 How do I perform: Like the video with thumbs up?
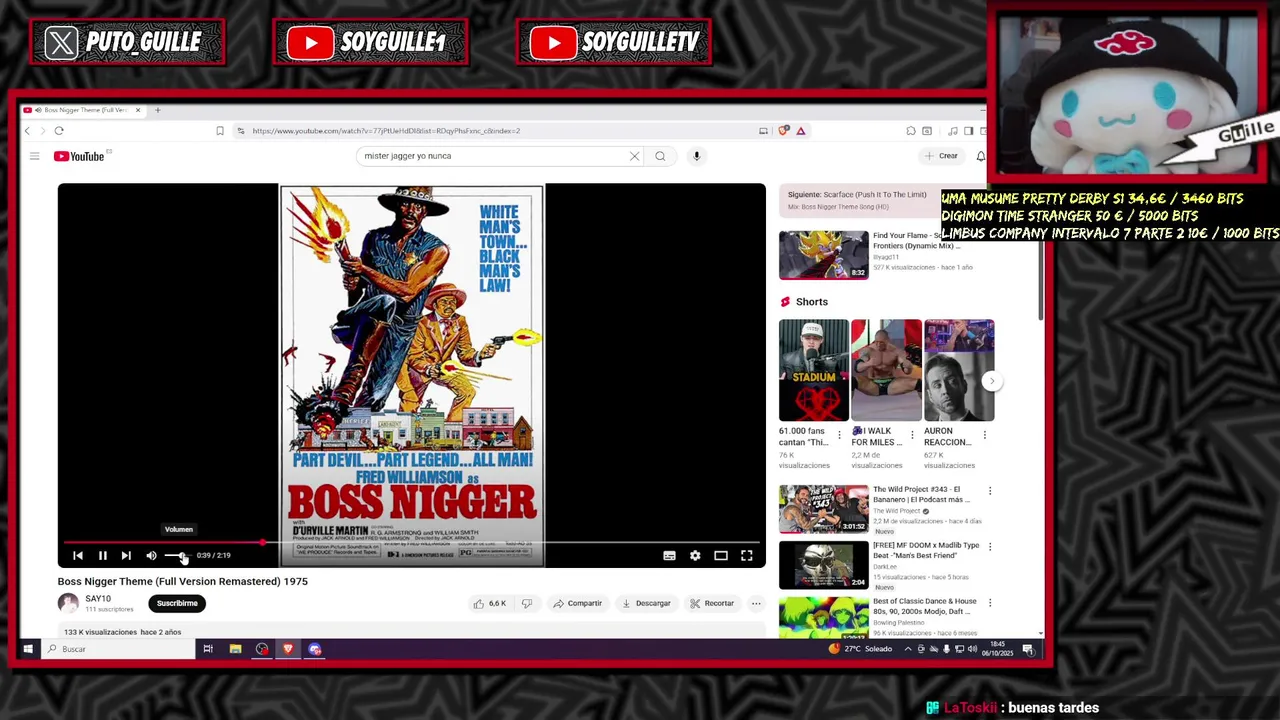coord(491,604)
